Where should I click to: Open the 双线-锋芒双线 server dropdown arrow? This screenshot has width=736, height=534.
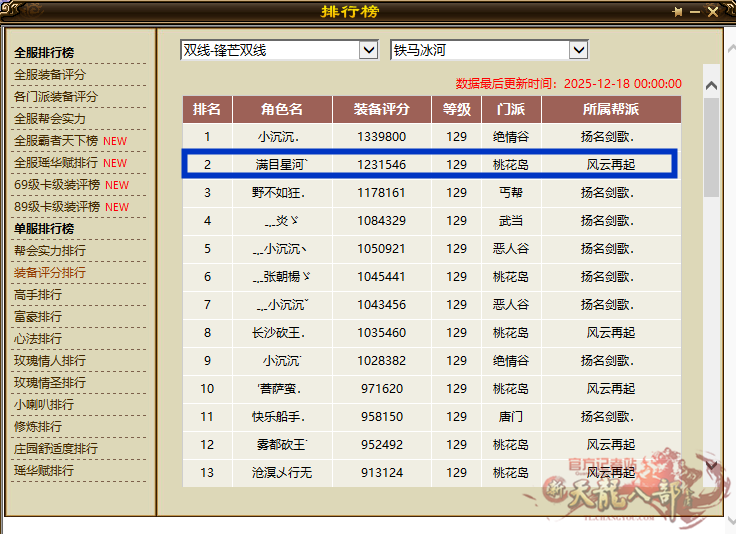(369, 50)
